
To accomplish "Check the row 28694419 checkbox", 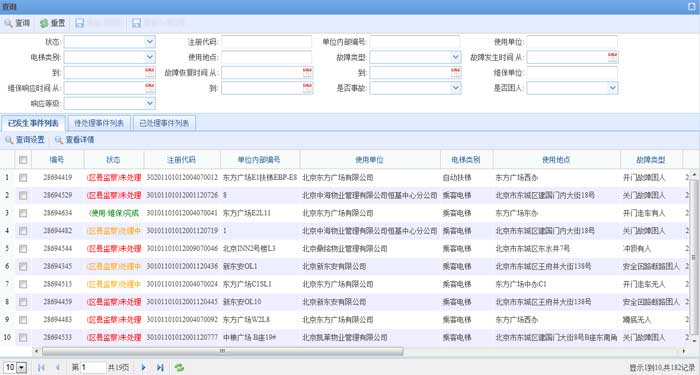I will [23, 178].
